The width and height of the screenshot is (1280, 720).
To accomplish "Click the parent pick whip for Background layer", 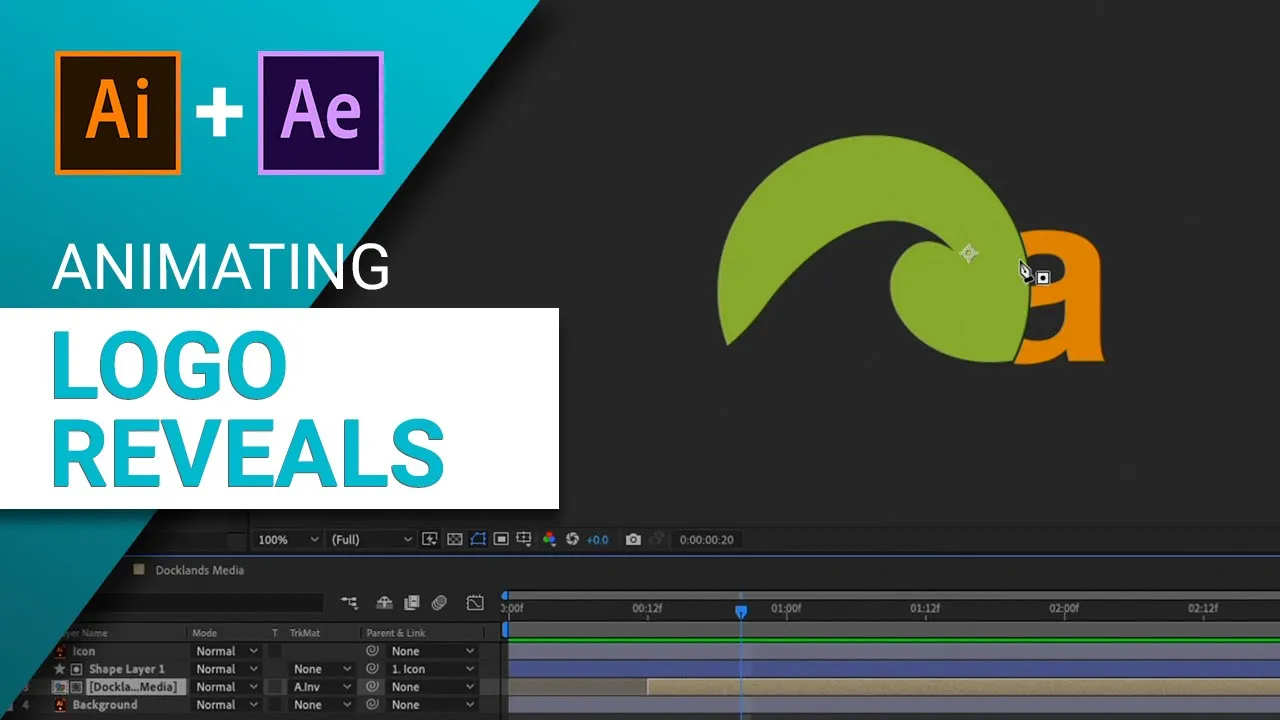I will click(x=372, y=705).
